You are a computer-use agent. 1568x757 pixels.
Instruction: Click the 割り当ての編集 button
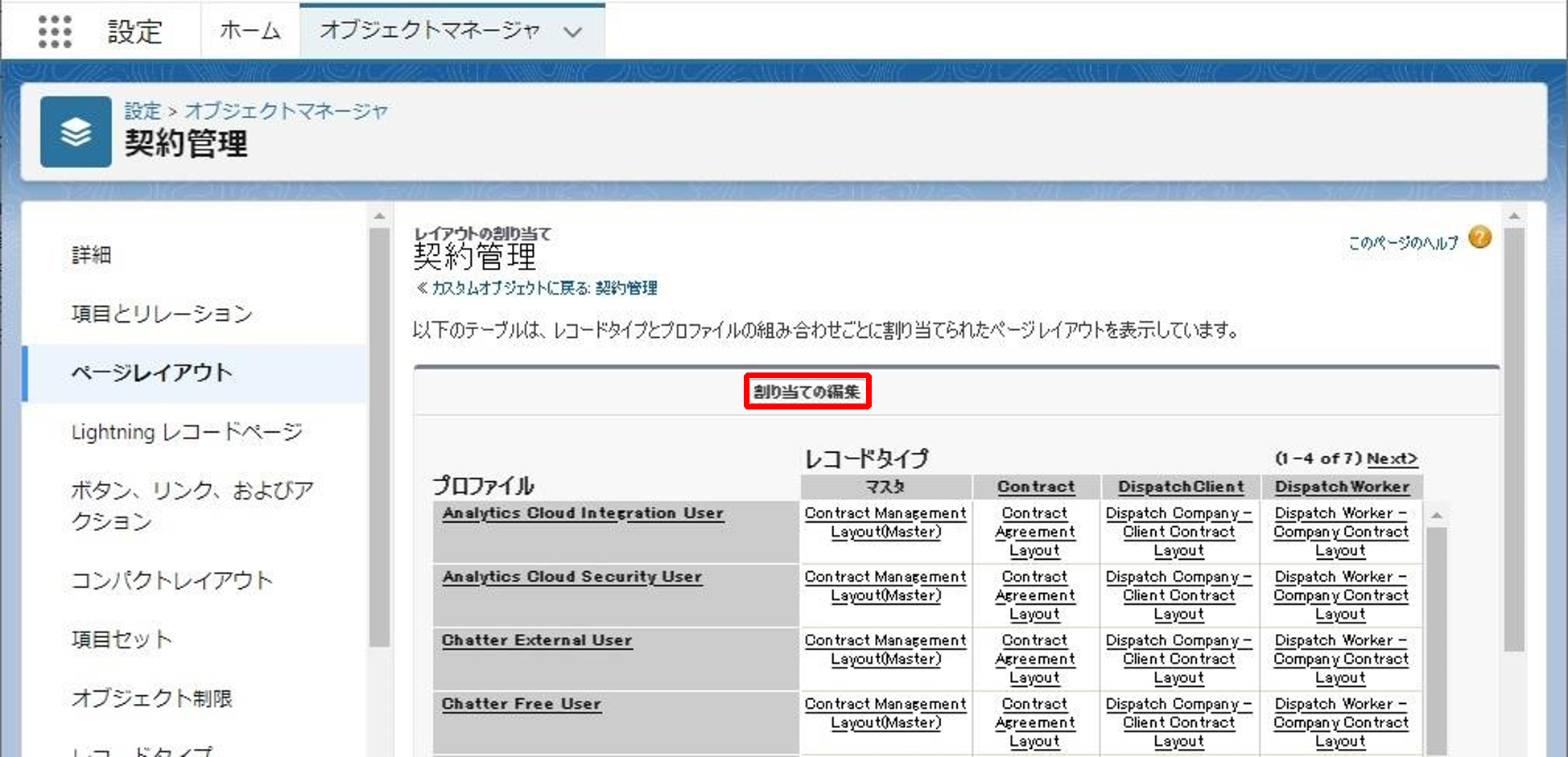point(807,392)
